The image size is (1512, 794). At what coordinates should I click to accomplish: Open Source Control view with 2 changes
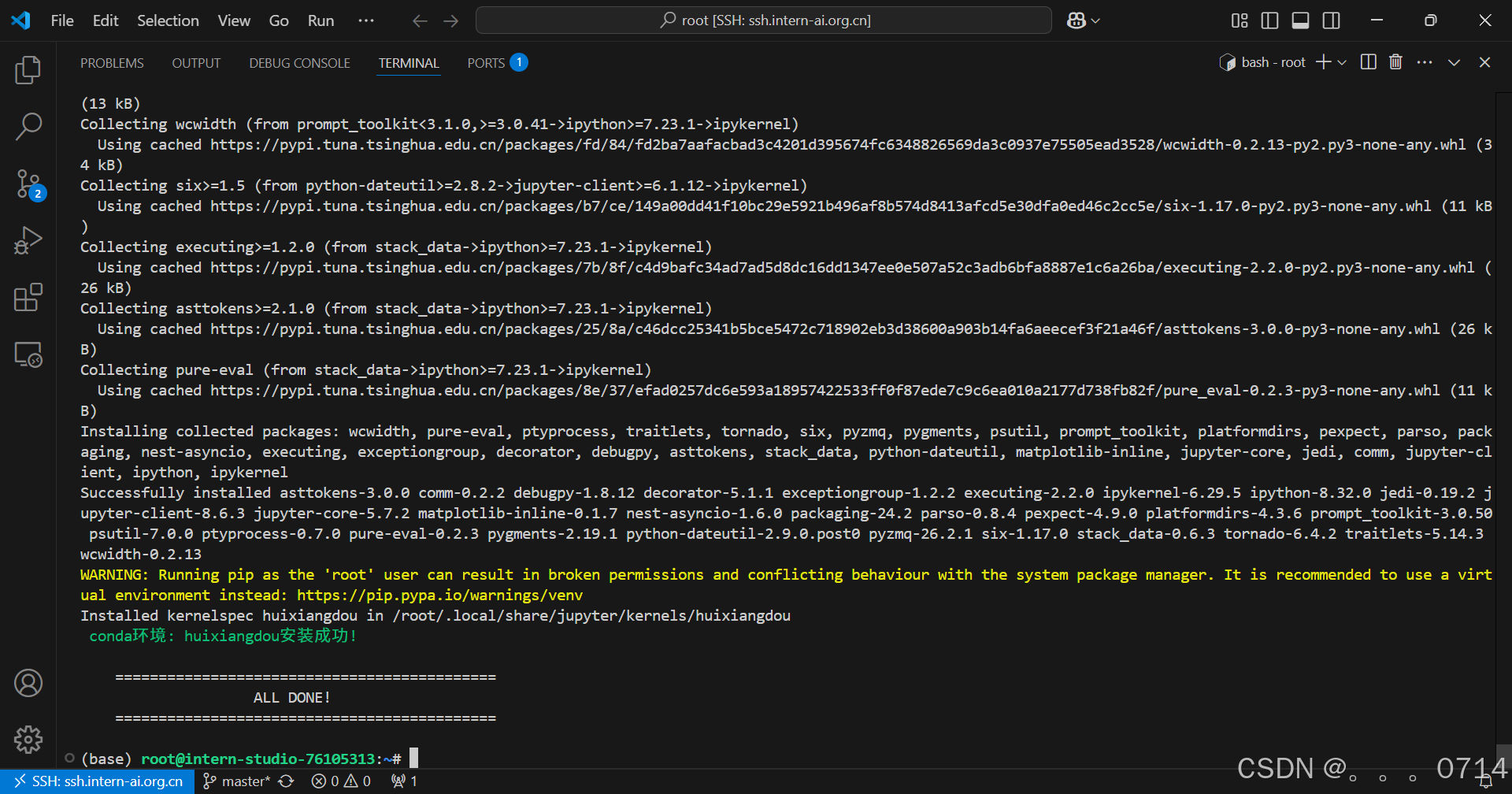click(29, 185)
